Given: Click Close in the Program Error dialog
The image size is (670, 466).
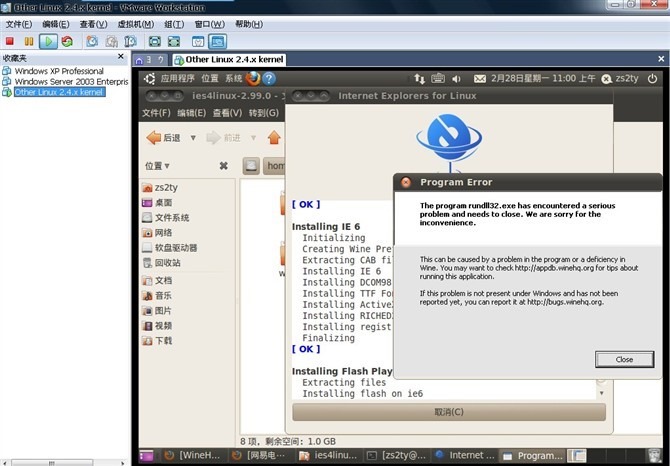Looking at the screenshot, I should pyautogui.click(x=624, y=360).
